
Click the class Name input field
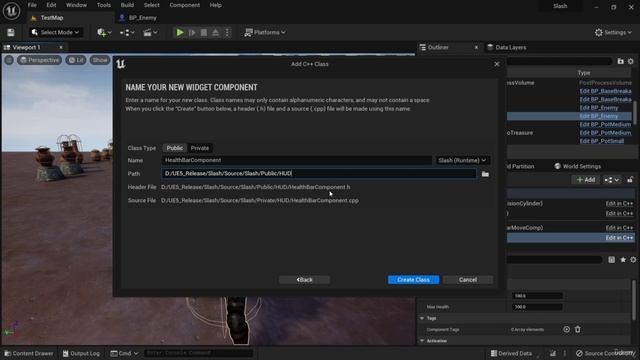coord(297,160)
